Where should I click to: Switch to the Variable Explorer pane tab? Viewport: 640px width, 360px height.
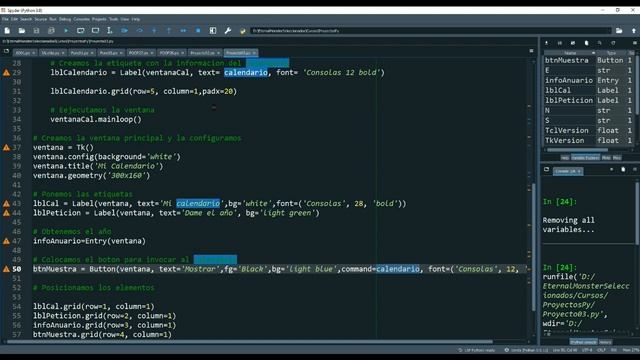click(585, 158)
